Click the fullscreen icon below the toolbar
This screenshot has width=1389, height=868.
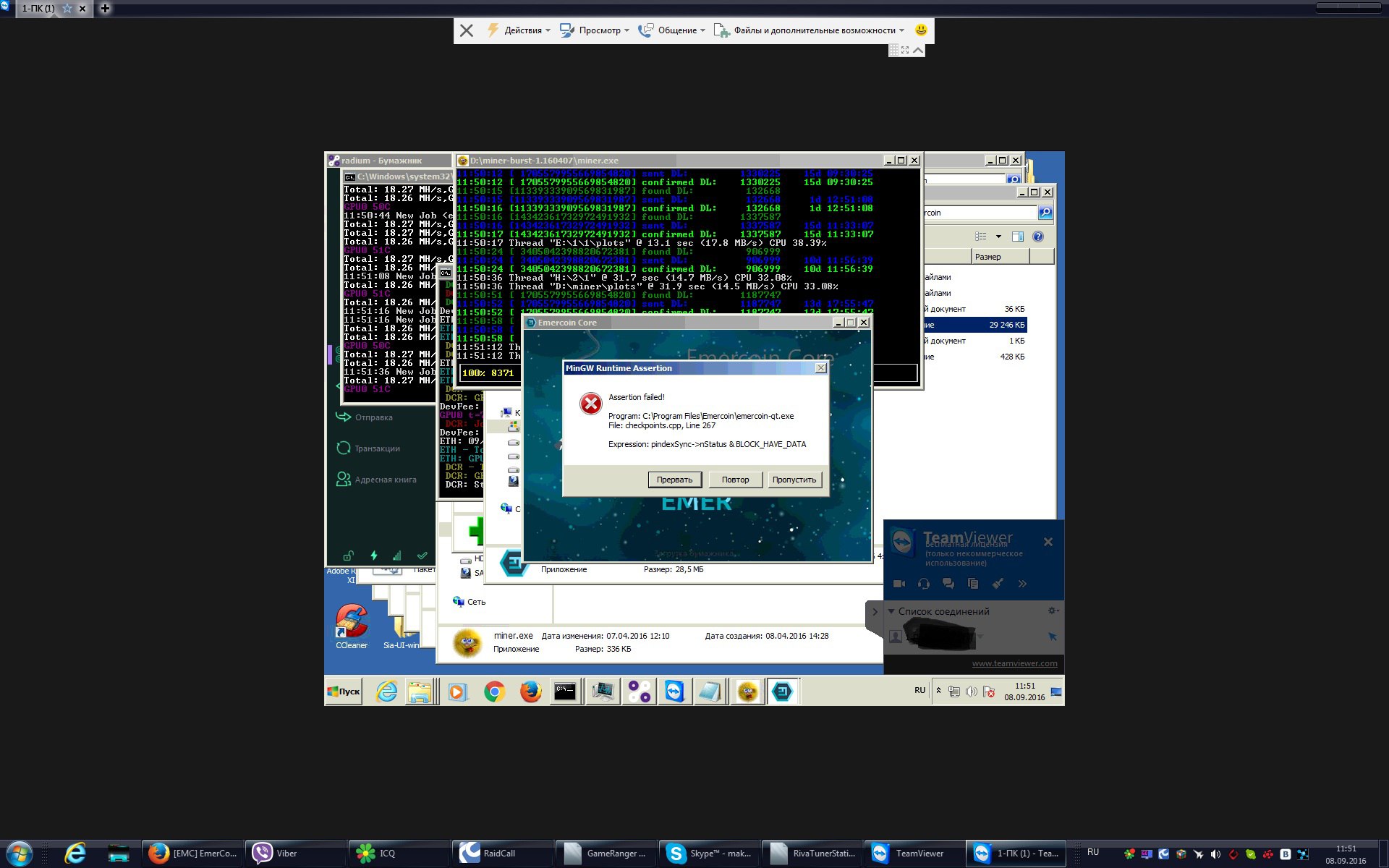[905, 50]
